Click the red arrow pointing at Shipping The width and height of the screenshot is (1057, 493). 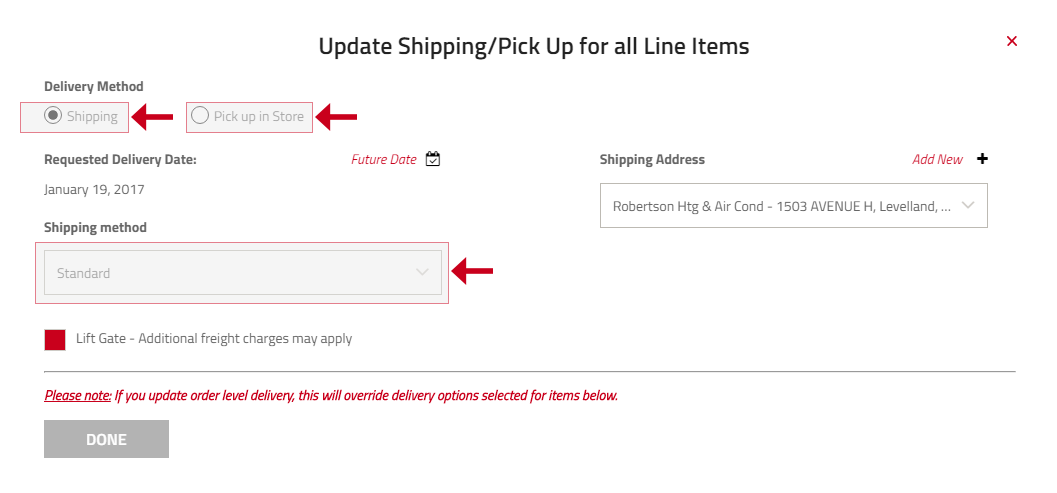[x=152, y=117]
